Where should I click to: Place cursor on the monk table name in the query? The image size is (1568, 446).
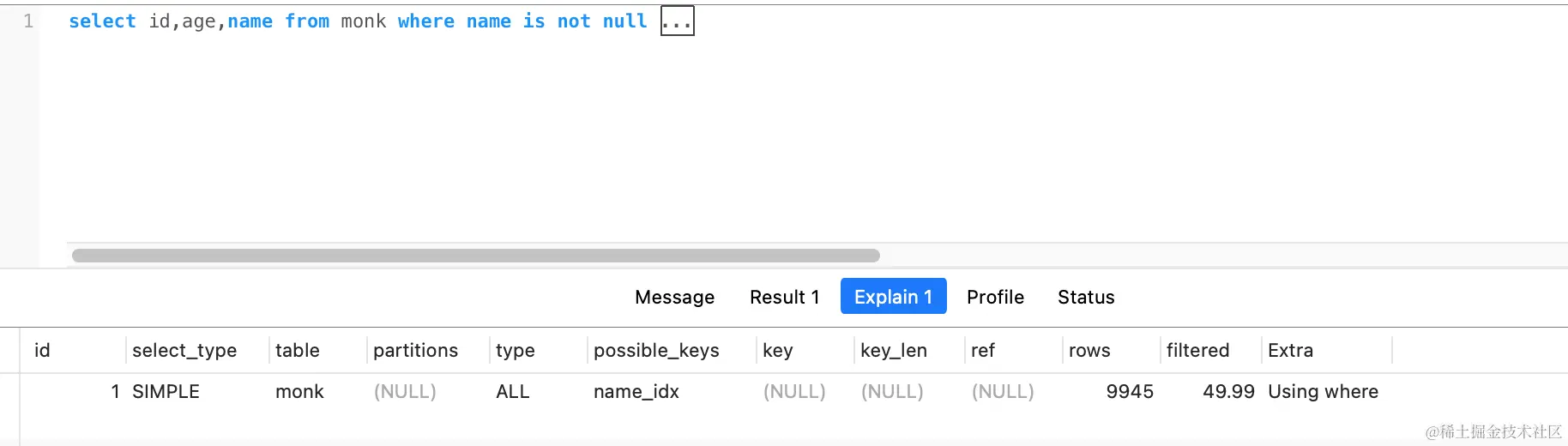(x=364, y=21)
